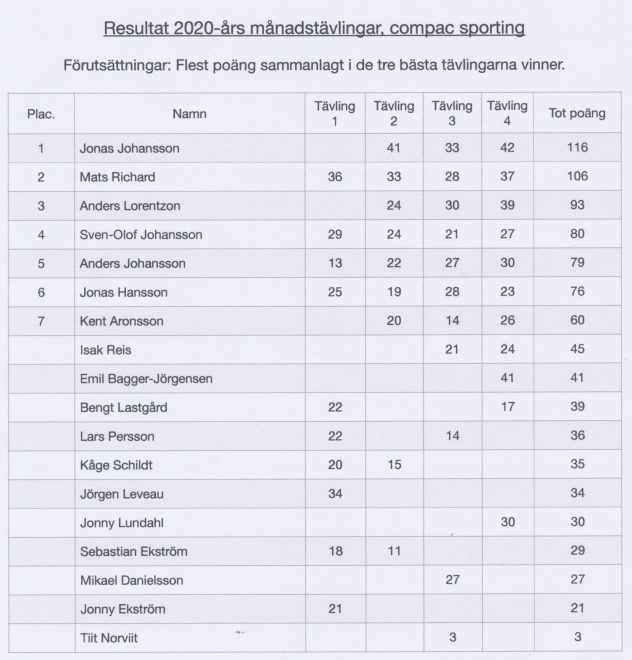
Task: Click the document title heading
Action: click(x=314, y=29)
